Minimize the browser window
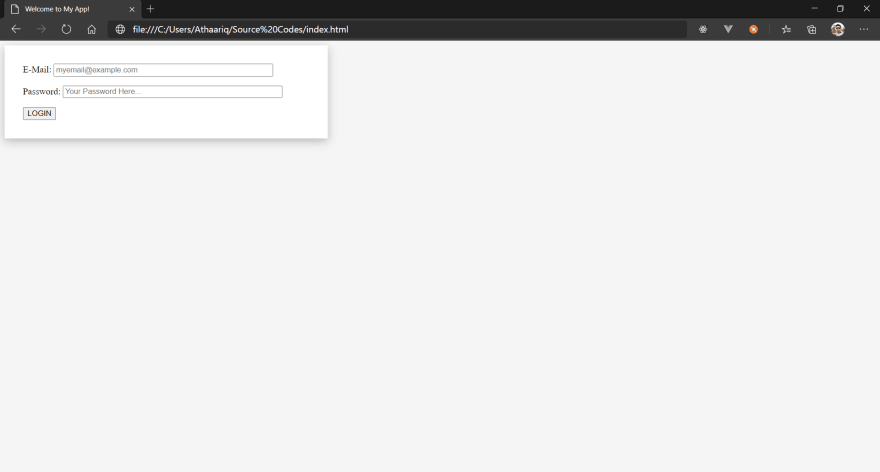880x472 pixels. coord(814,8)
